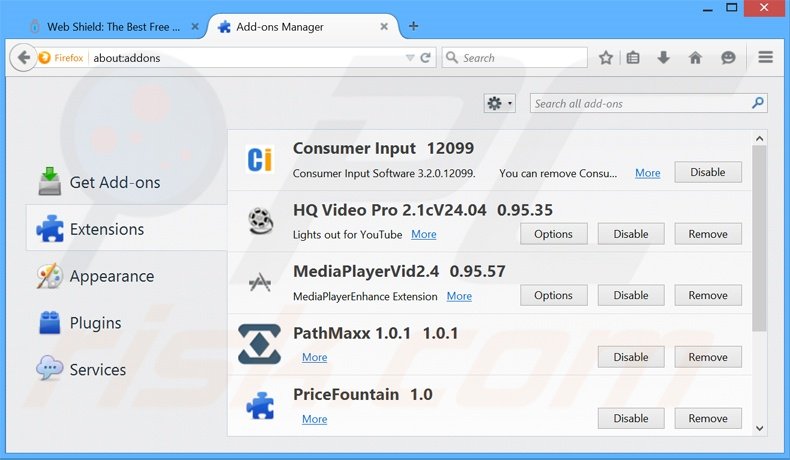The height and width of the screenshot is (460, 790).
Task: Click the MediaPlayerVid2.4 extension icon
Action: point(260,283)
